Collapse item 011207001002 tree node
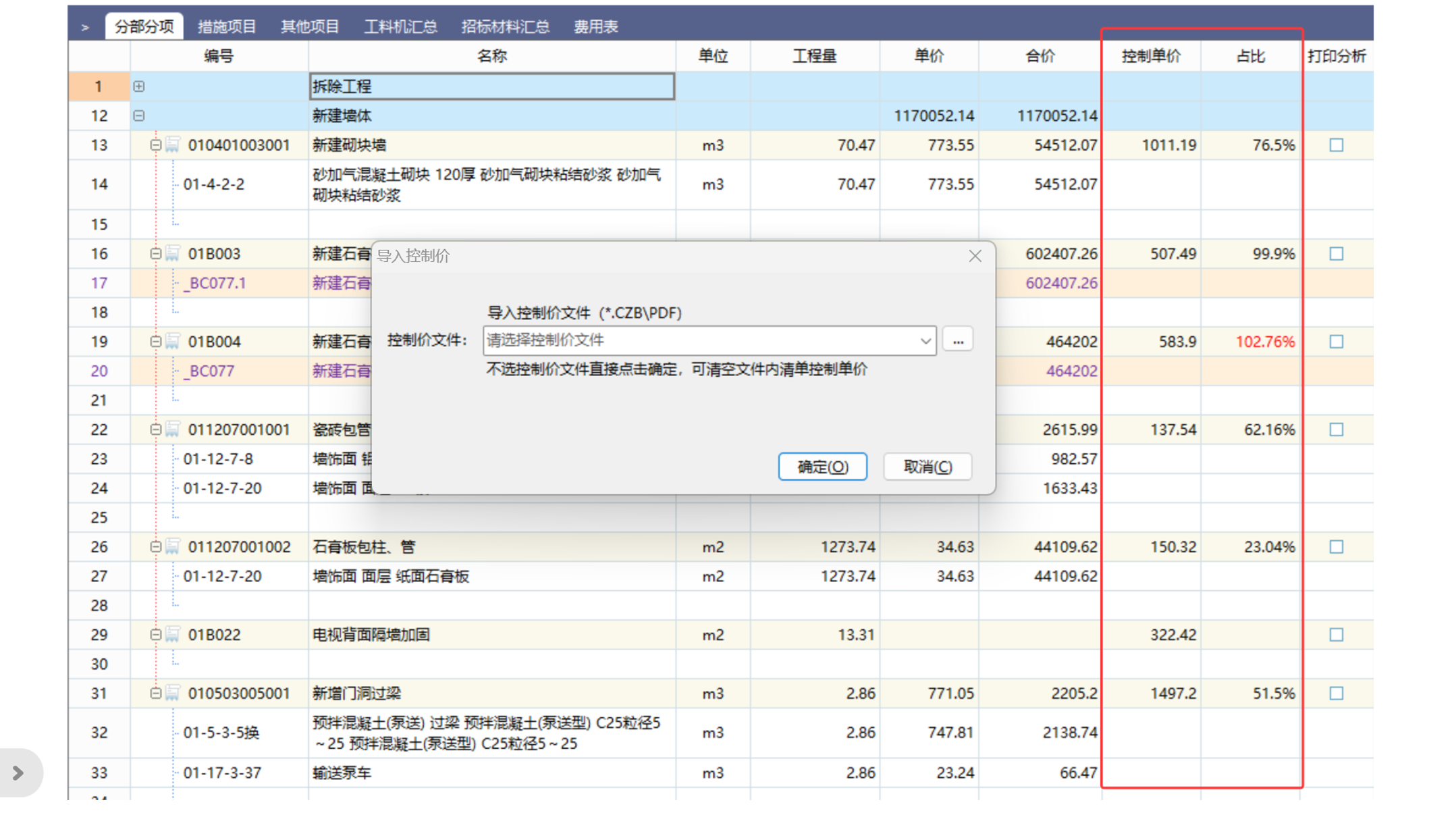Screen dimensions: 1456x815 156,546
